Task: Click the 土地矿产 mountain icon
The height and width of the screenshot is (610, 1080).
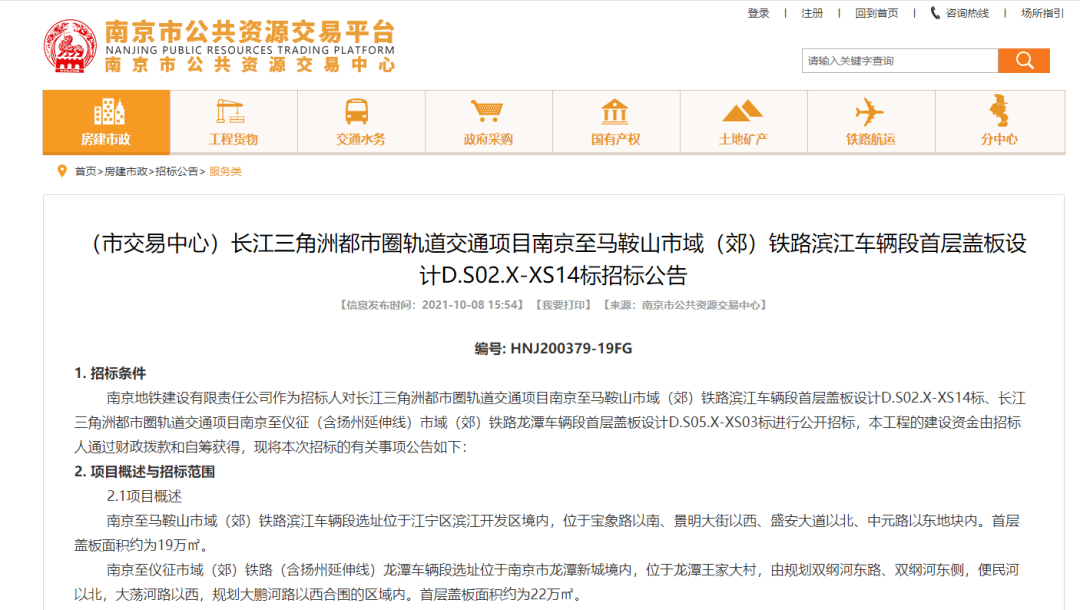Action: (742, 110)
